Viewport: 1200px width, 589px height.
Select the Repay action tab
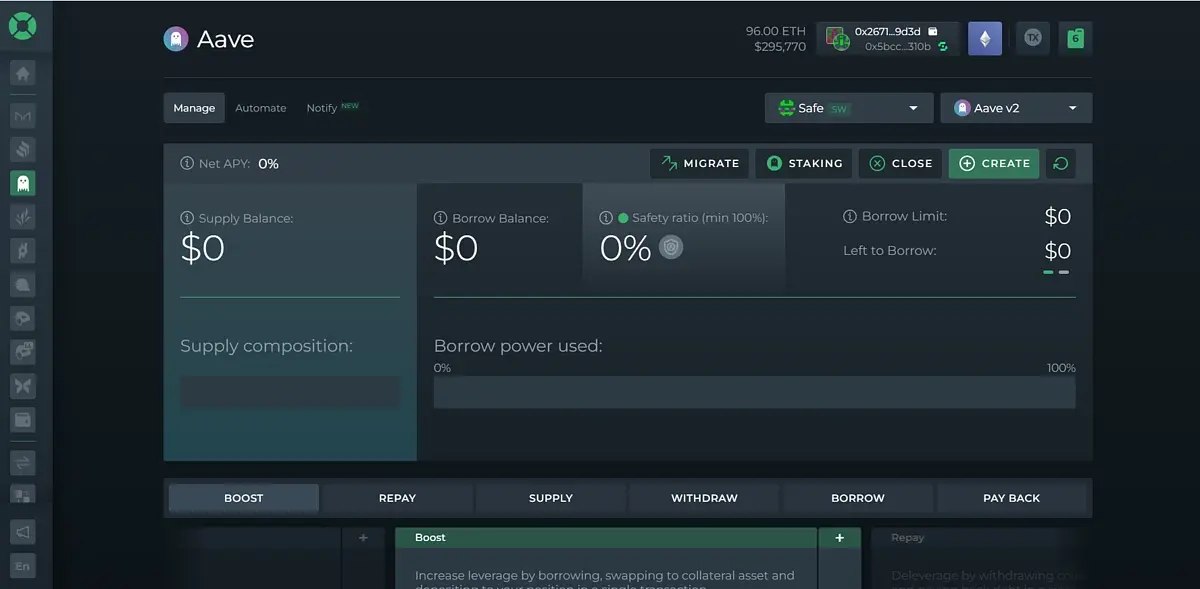397,498
